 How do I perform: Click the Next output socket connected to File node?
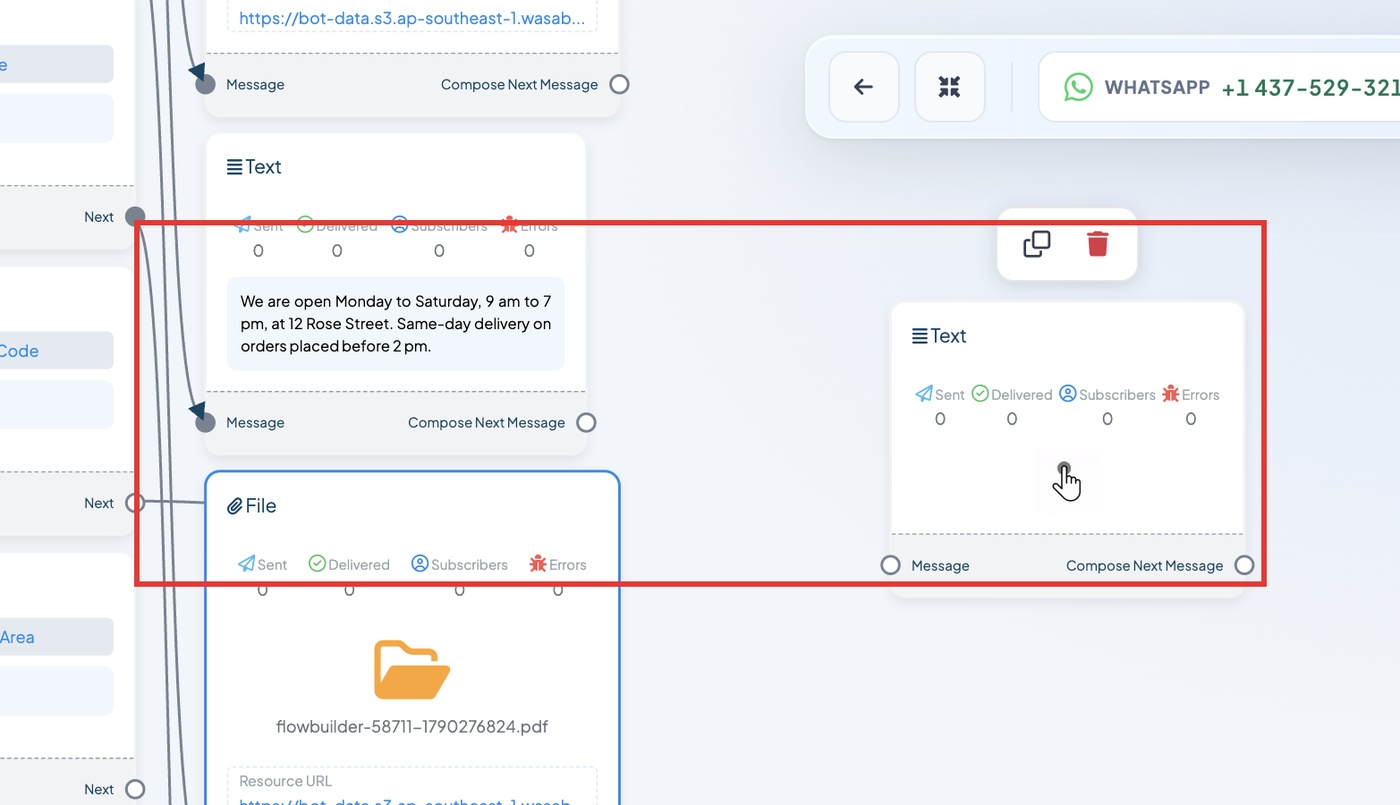(x=135, y=503)
